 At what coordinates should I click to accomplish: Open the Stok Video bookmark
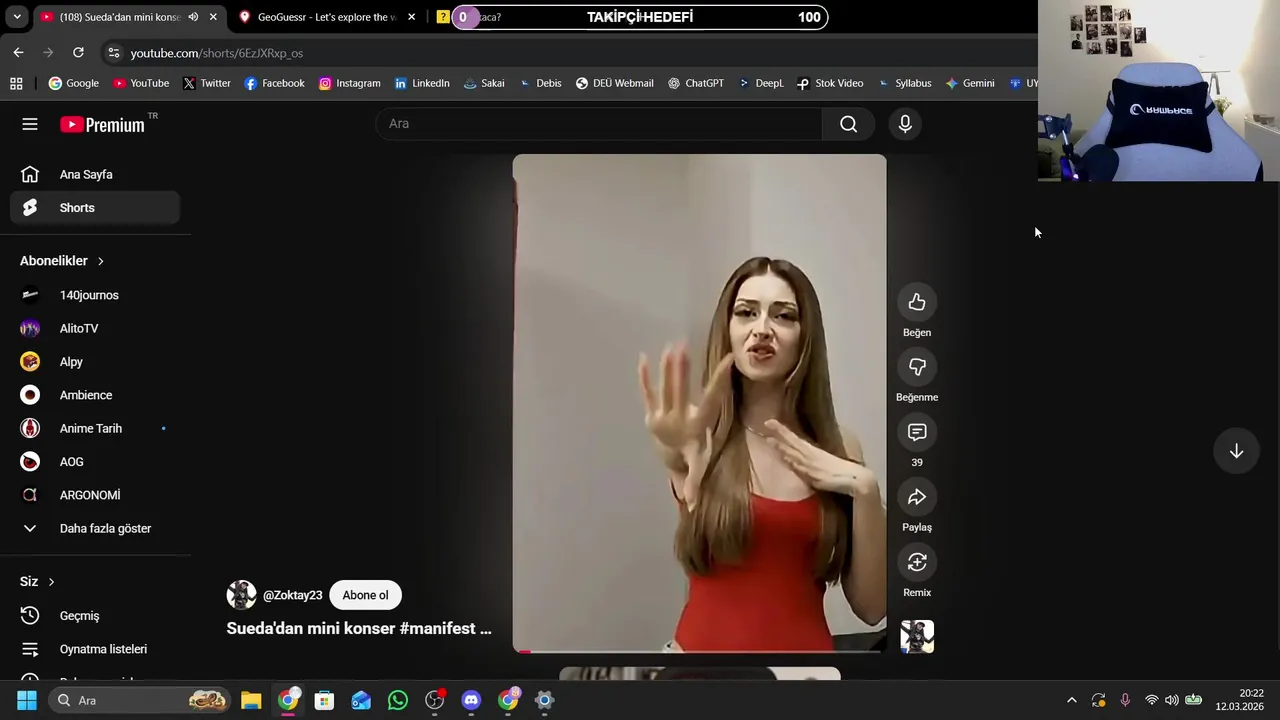coord(830,83)
